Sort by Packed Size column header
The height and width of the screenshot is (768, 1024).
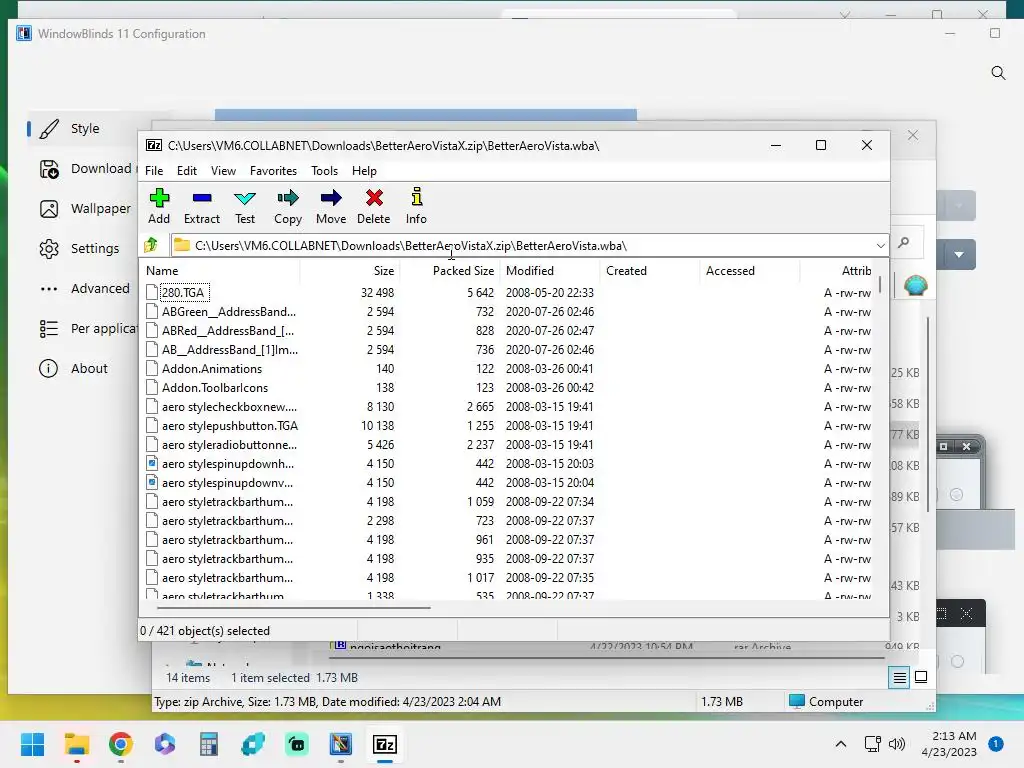coord(450,270)
